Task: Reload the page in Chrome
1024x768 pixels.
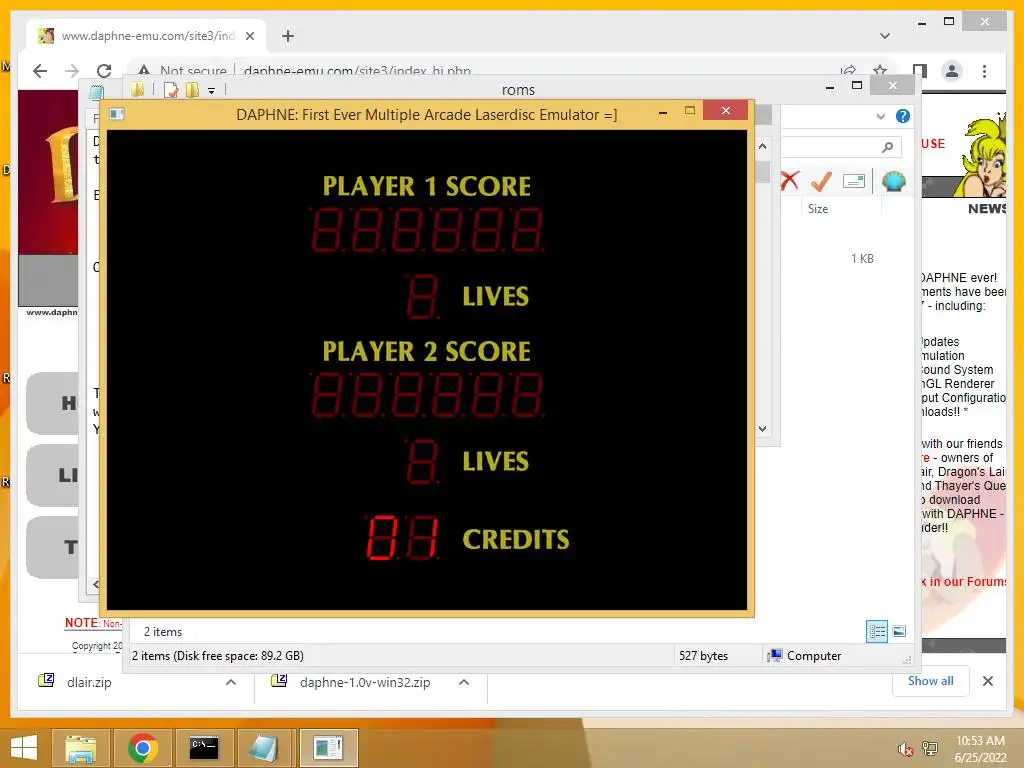Action: click(104, 71)
